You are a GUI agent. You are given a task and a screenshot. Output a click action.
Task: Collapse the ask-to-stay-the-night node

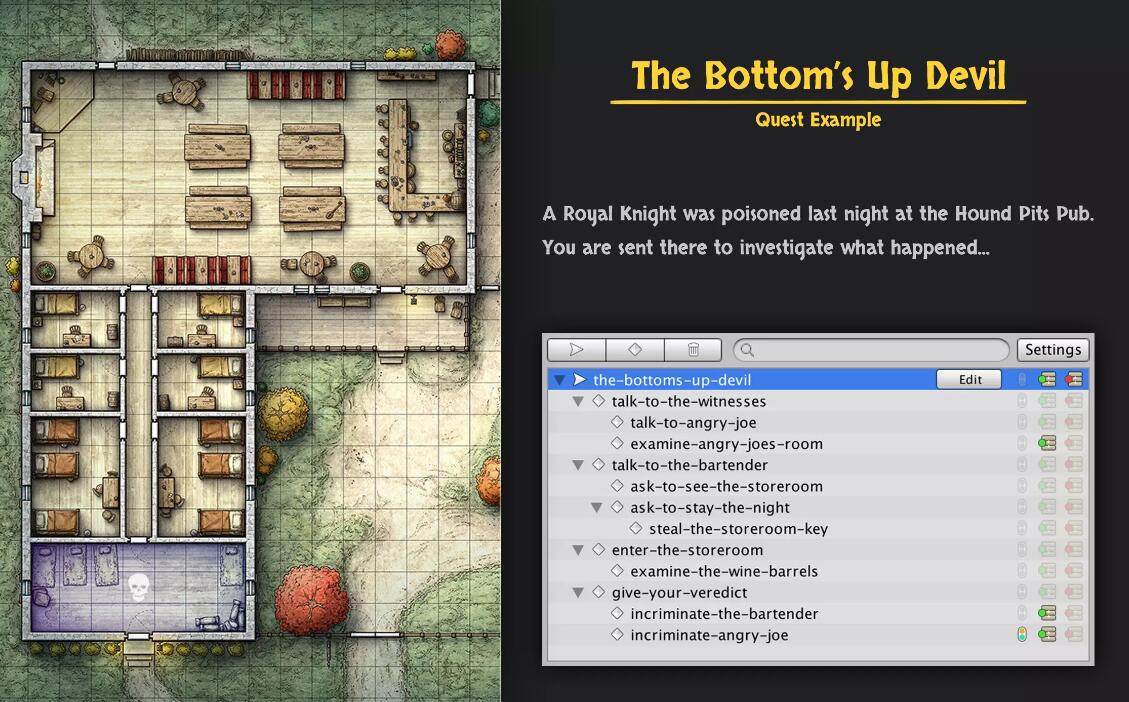point(597,508)
